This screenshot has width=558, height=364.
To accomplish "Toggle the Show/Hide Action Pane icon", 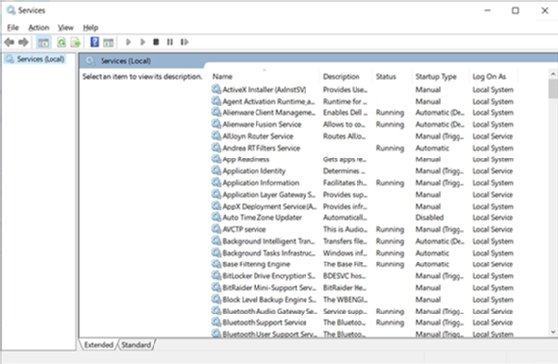I will point(108,42).
